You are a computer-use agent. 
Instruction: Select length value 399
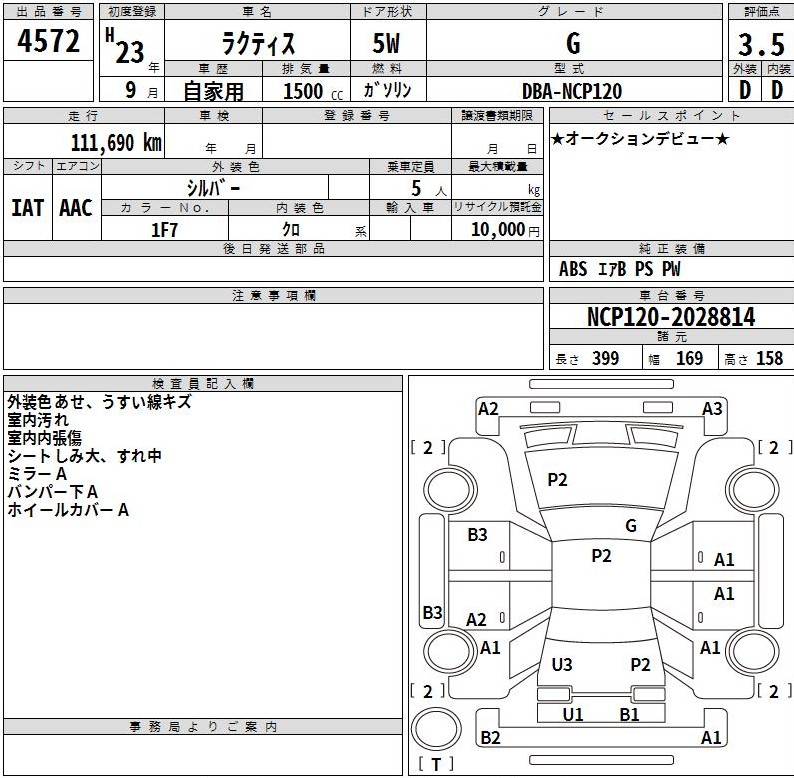(605, 359)
